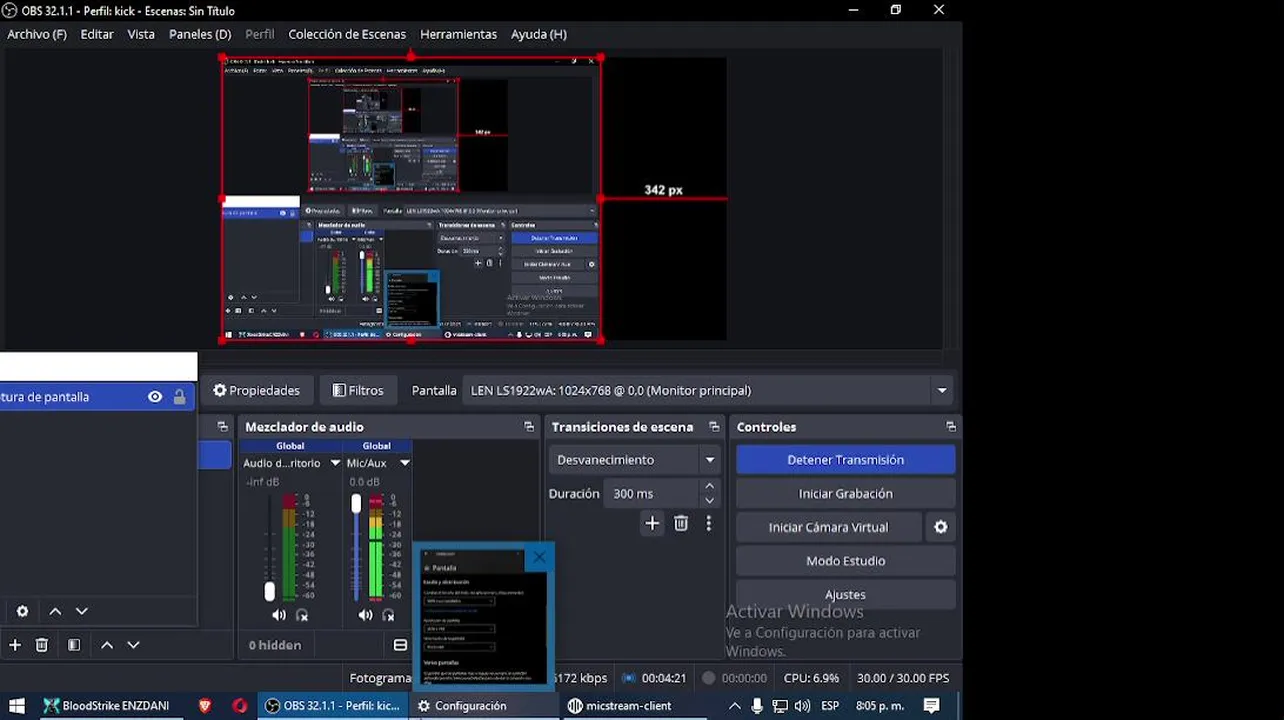Open the Windows notification center icon

click(931, 706)
